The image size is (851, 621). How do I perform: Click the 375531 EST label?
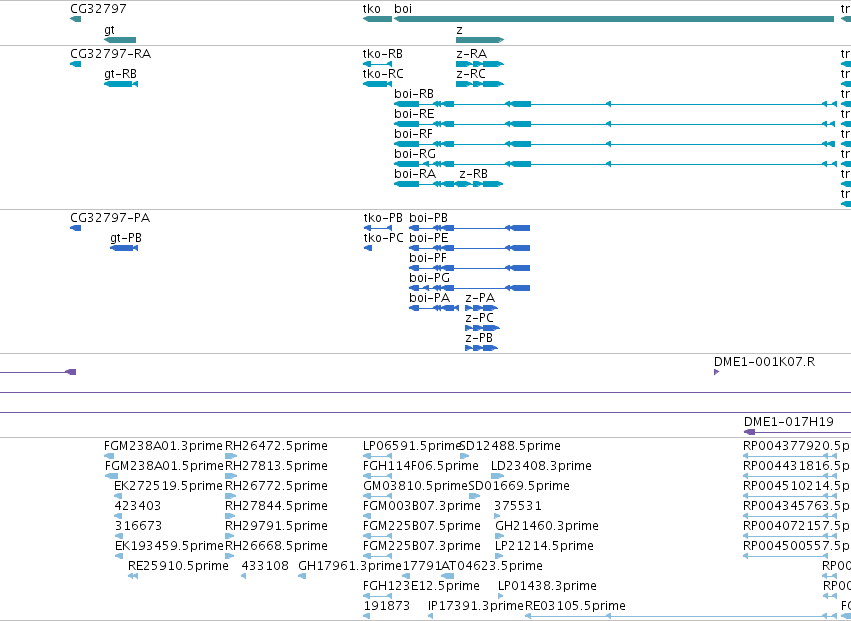coord(518,506)
